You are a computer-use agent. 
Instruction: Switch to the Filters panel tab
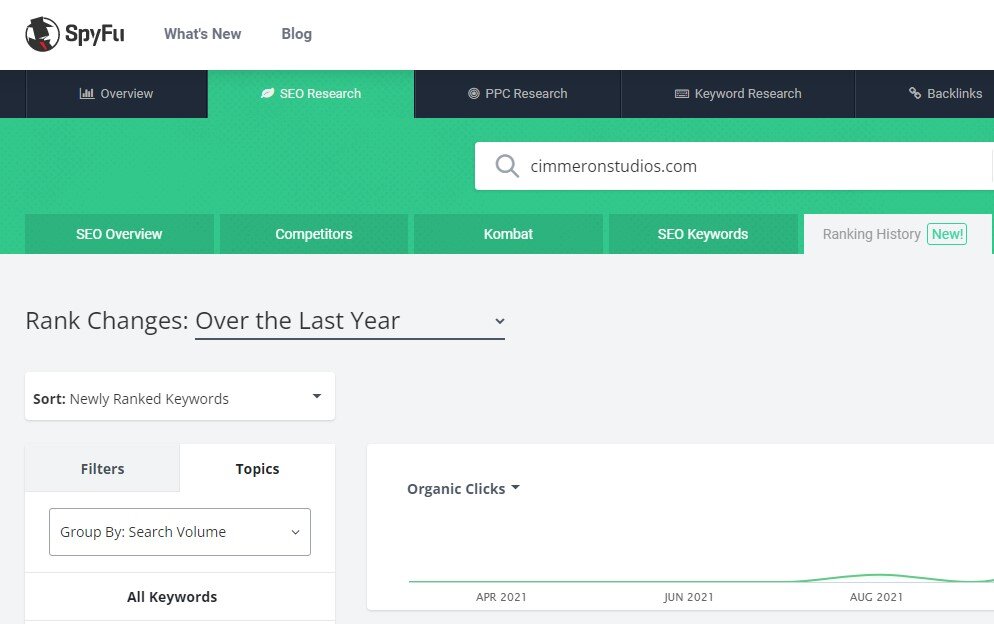click(103, 468)
